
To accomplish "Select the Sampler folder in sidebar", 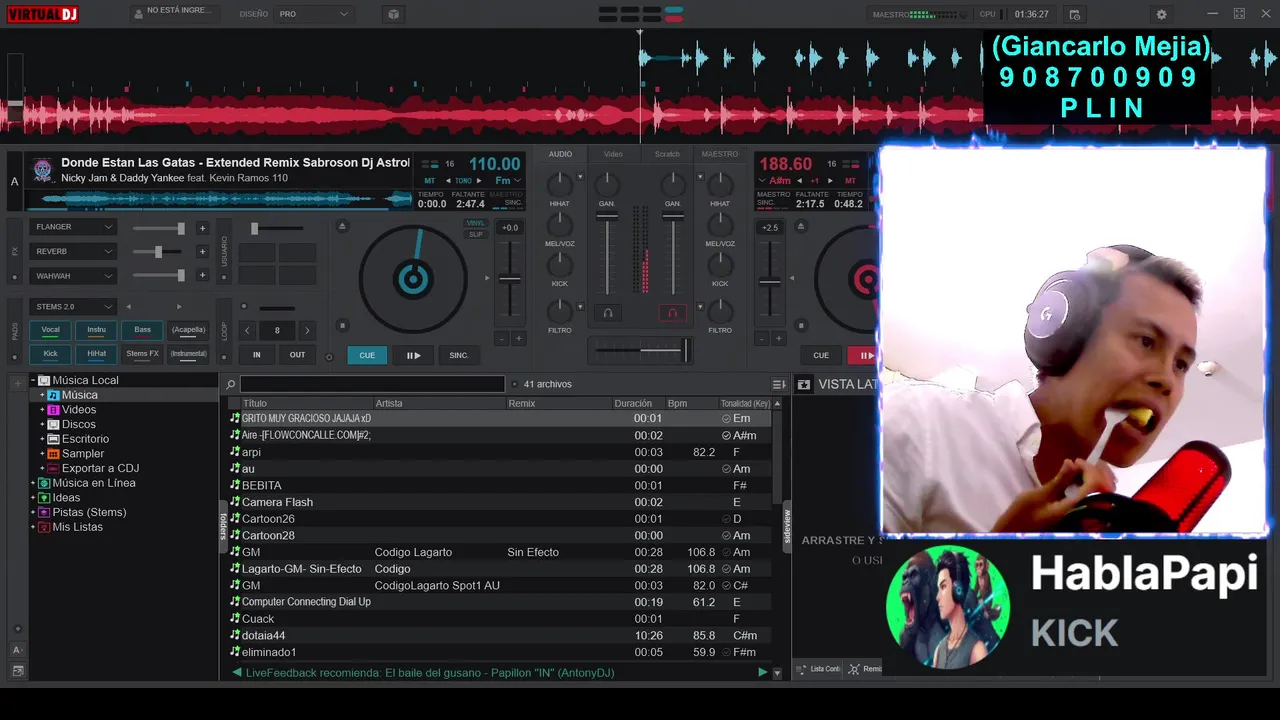I will click(83, 453).
